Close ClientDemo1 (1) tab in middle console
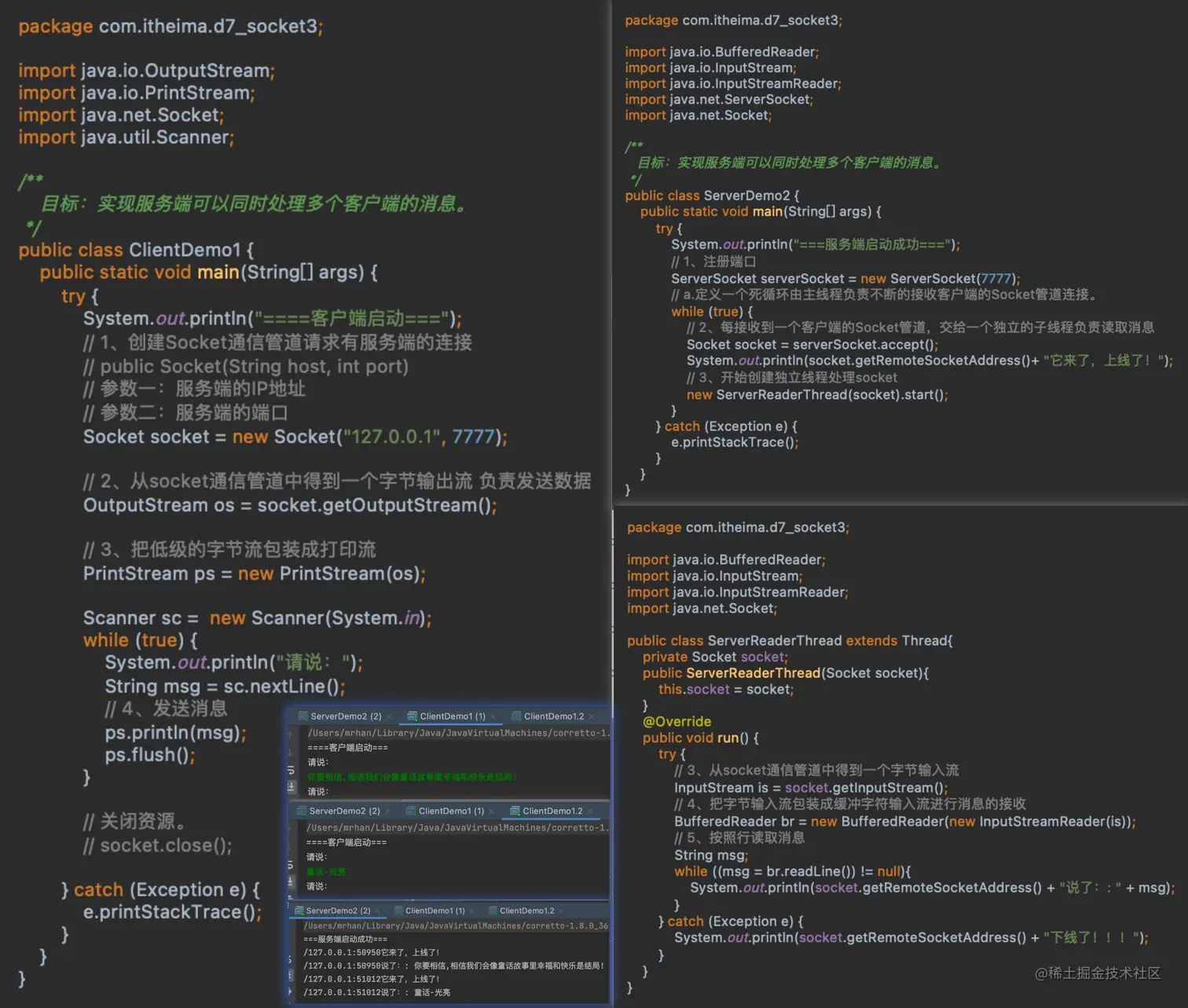This screenshot has width=1188, height=1008. coord(492,812)
